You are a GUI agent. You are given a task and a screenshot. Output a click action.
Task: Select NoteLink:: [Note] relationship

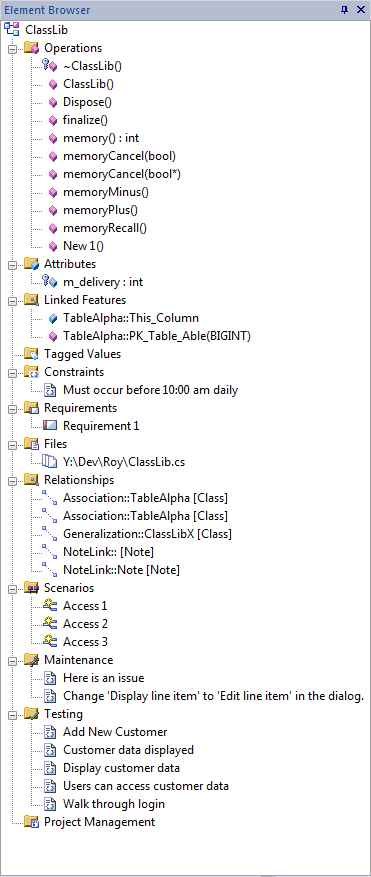109,552
